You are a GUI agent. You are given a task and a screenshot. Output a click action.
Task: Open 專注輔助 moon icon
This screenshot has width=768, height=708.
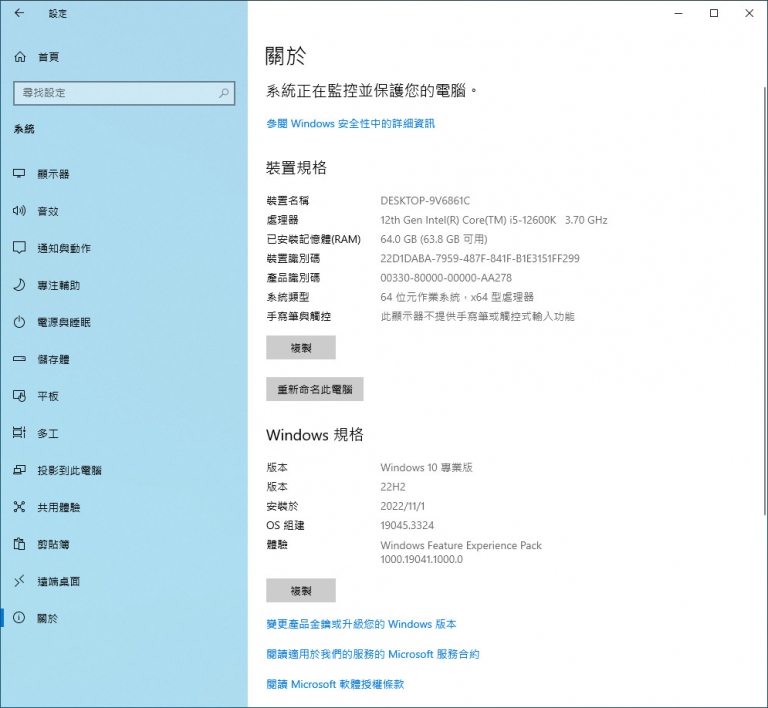point(19,285)
